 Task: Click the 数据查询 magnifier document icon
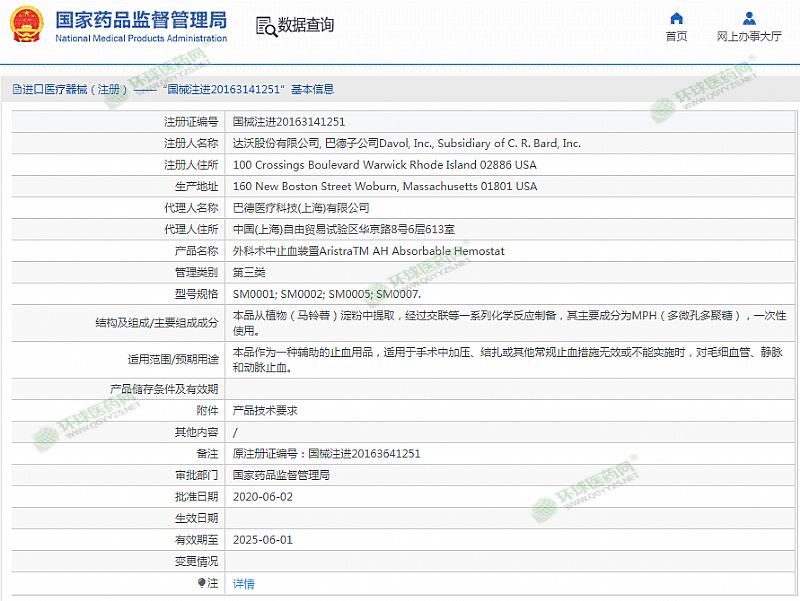pos(264,26)
